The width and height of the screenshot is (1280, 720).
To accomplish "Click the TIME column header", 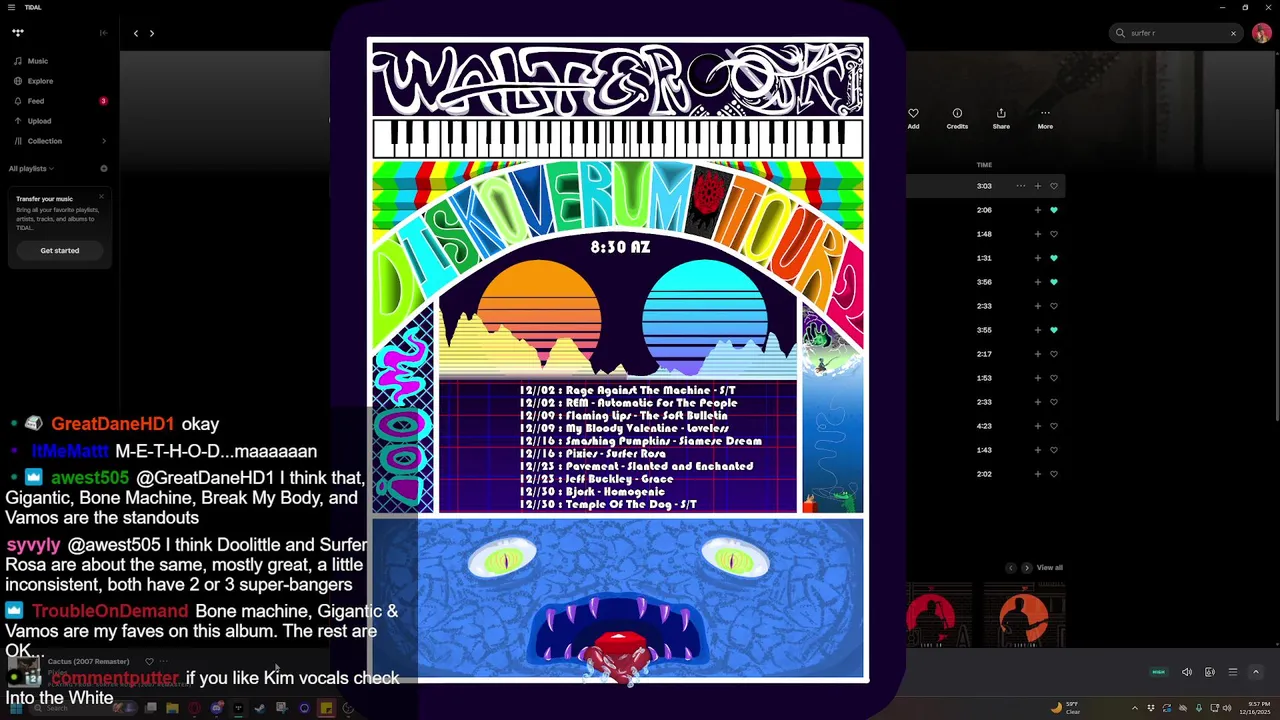I will point(984,165).
